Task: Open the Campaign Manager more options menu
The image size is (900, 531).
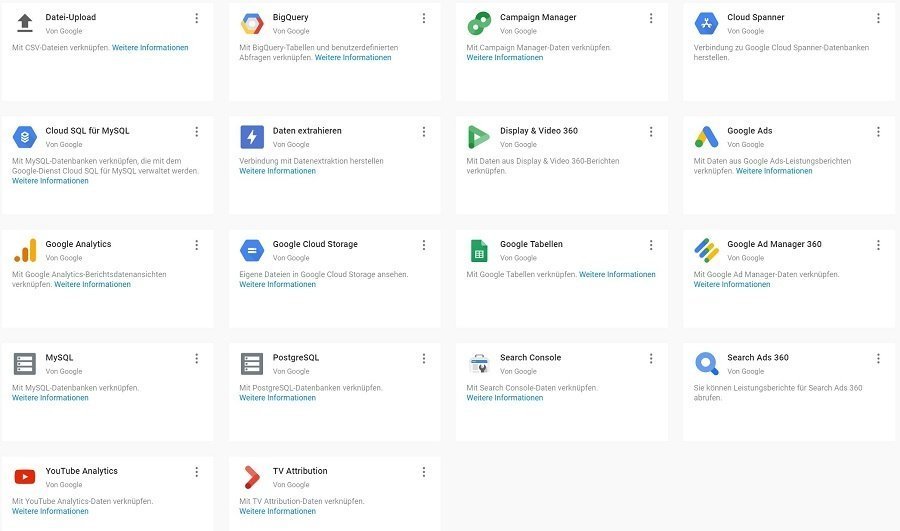Action: [x=651, y=18]
